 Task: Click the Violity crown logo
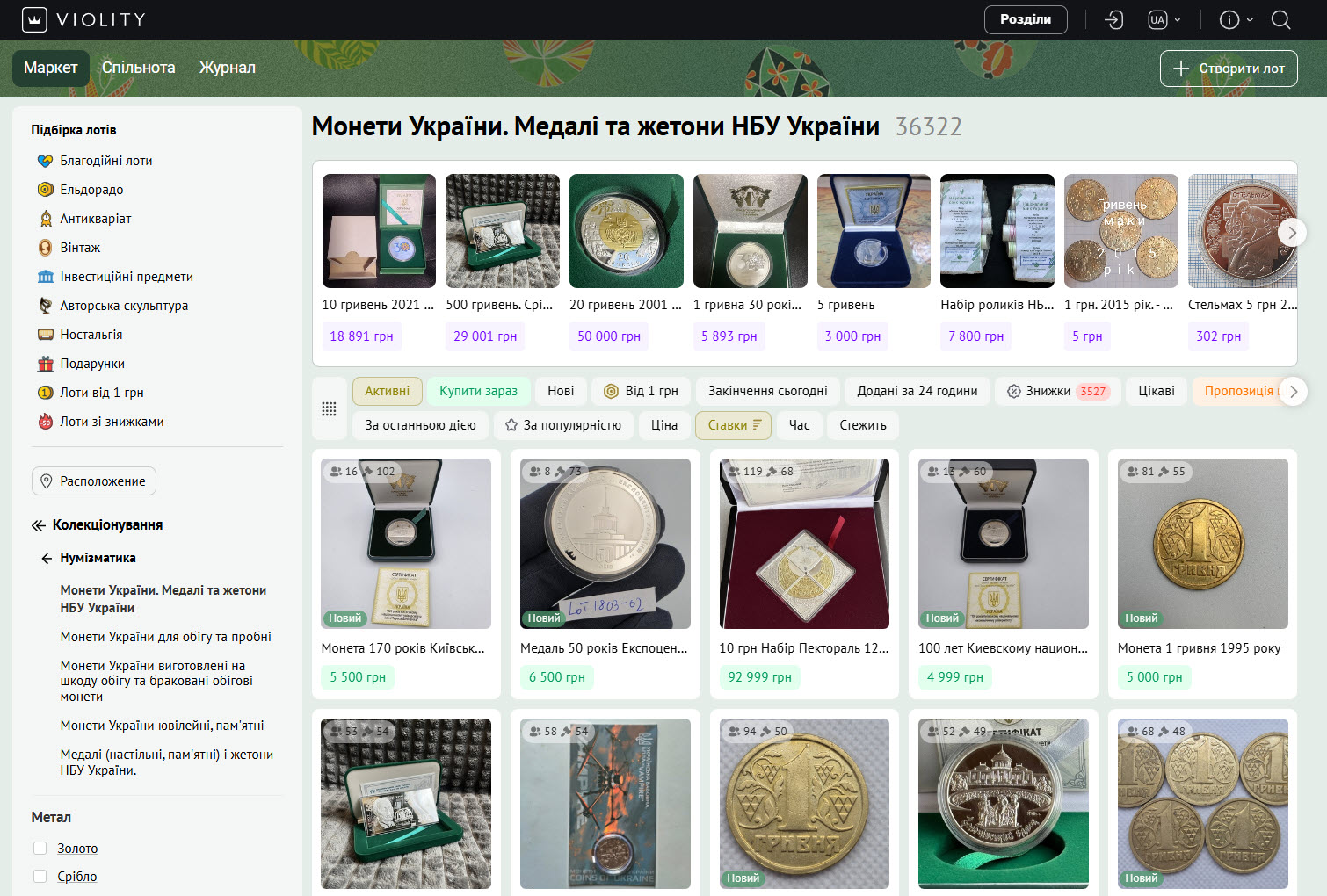pos(34,19)
